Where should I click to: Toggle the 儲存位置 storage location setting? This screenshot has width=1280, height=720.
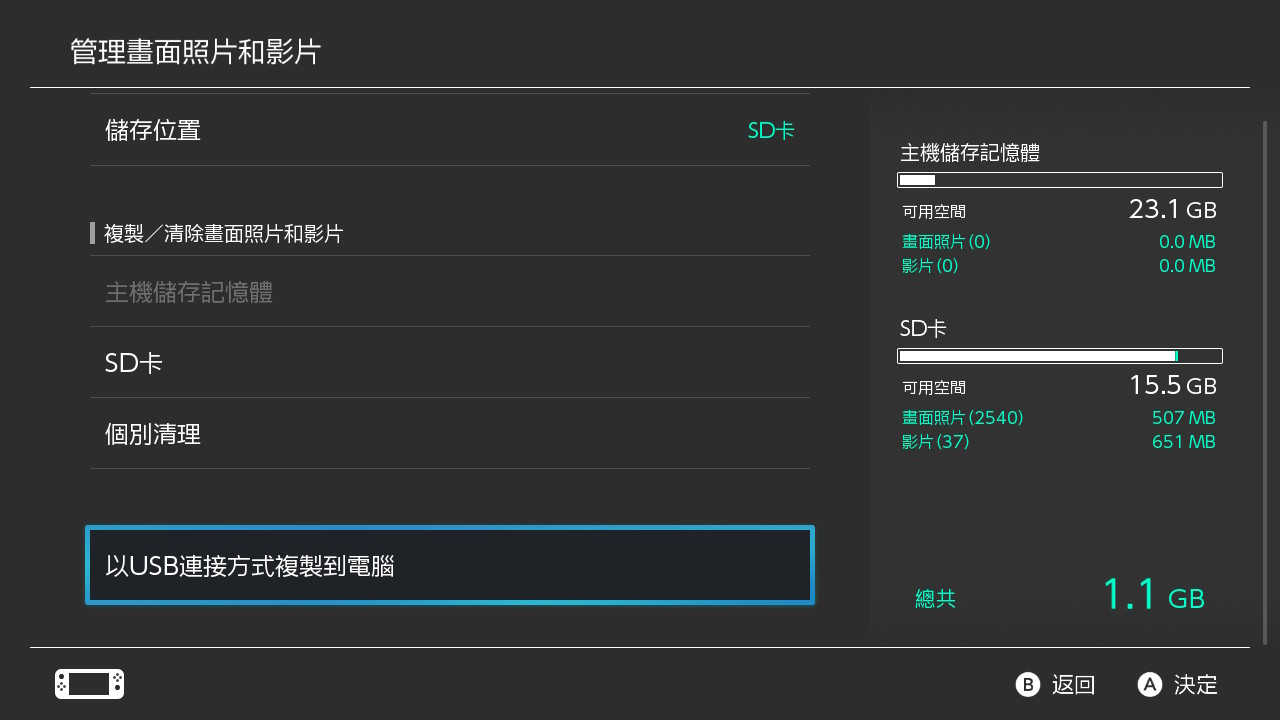click(x=450, y=130)
